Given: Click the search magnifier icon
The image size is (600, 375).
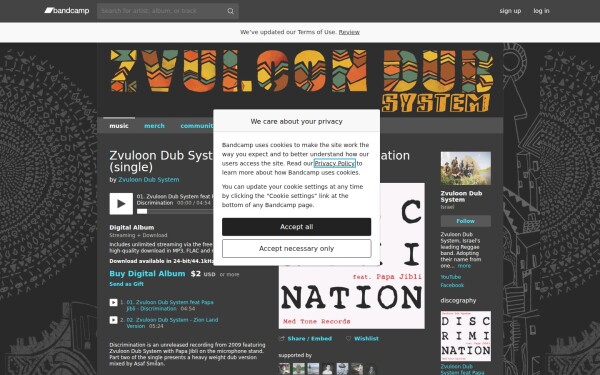Looking at the screenshot, I should [230, 11].
